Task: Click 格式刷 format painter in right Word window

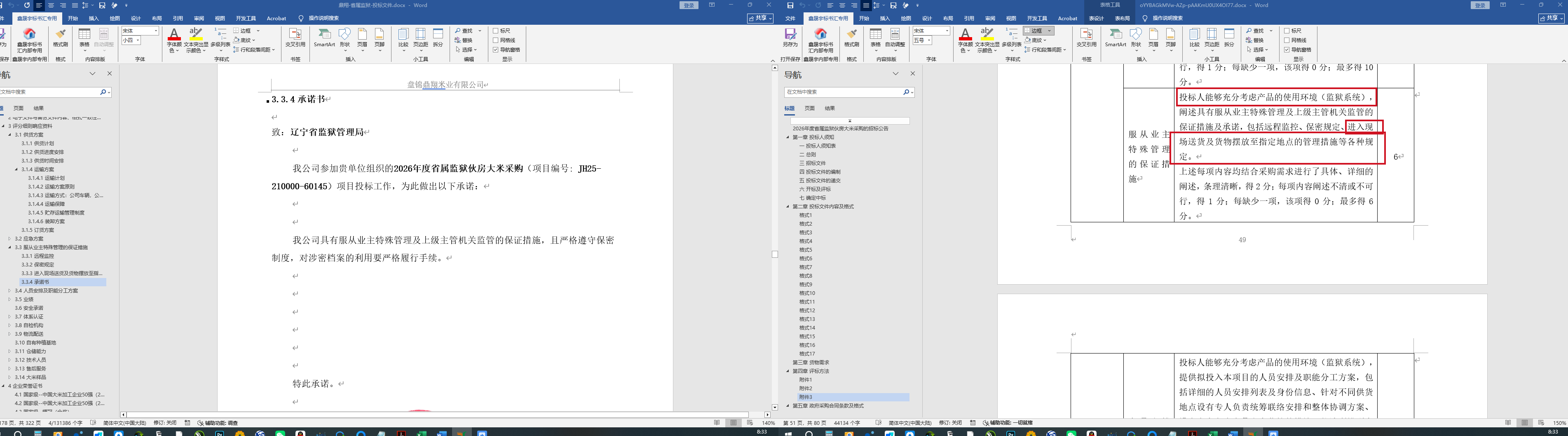Action: click(851, 38)
